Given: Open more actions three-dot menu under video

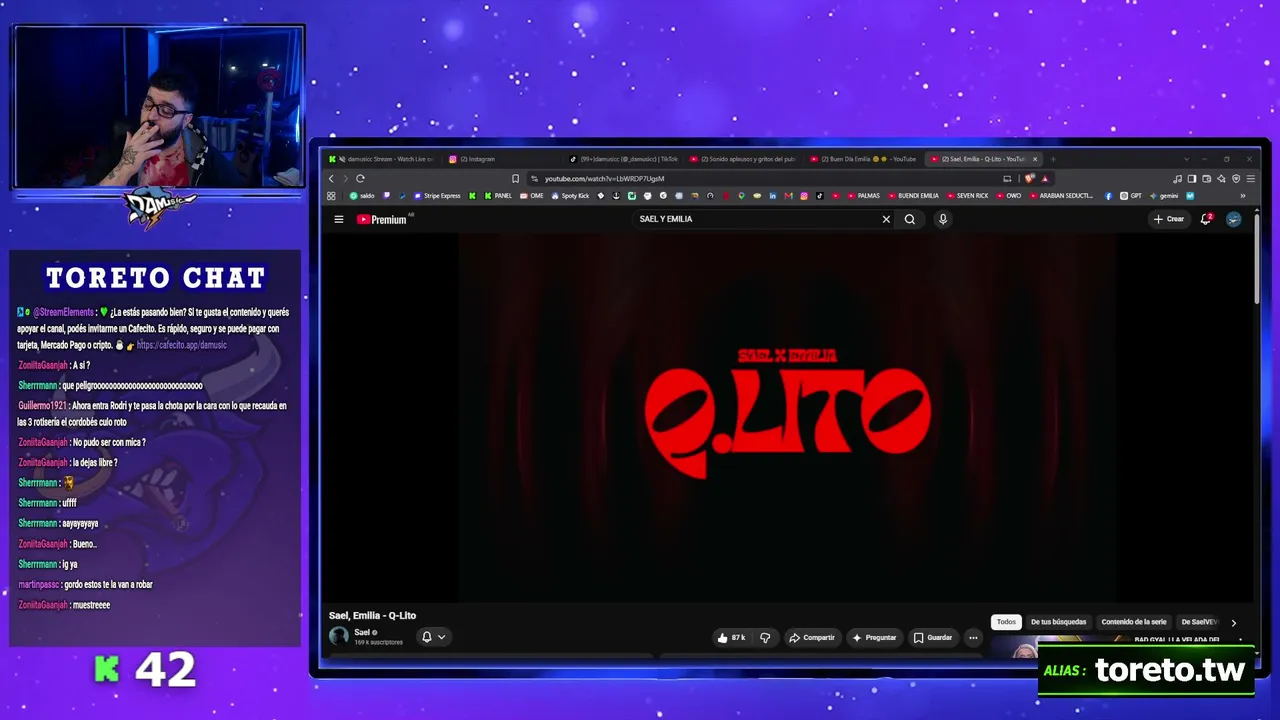Looking at the screenshot, I should pos(973,637).
